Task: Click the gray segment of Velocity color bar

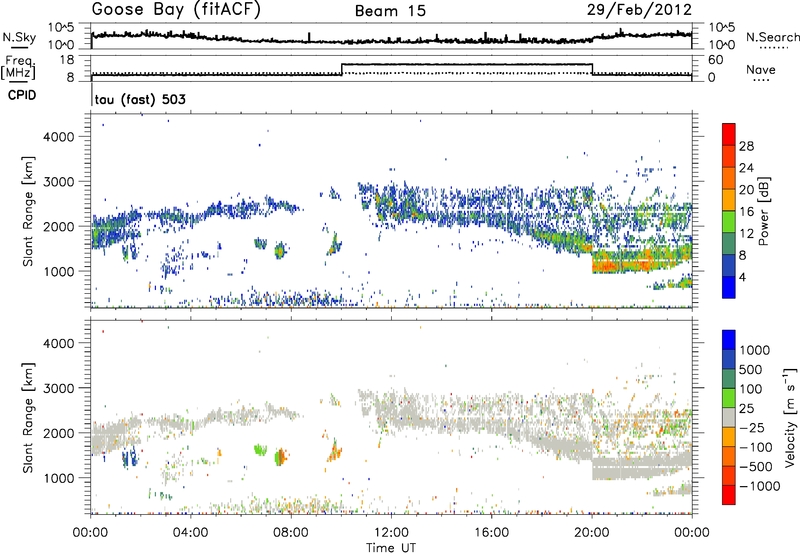Action: click(x=729, y=418)
